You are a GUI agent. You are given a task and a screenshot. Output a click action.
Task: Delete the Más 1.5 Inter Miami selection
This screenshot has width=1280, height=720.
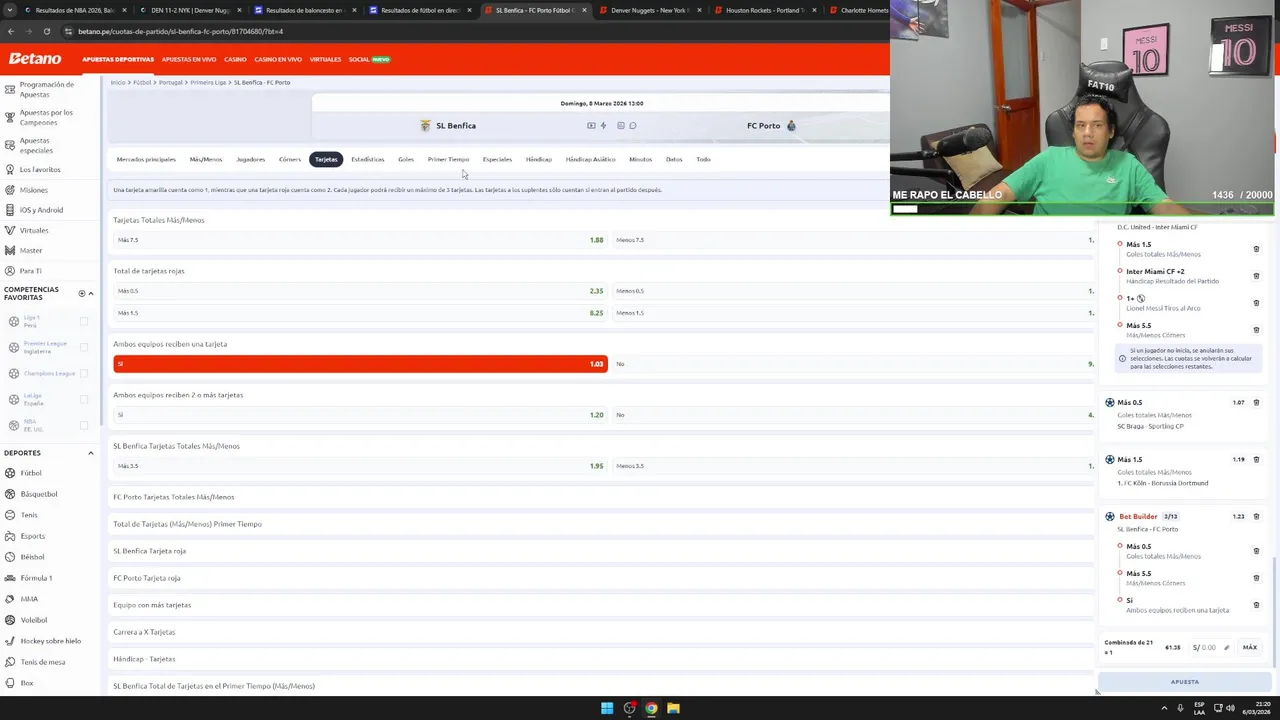[1256, 249]
